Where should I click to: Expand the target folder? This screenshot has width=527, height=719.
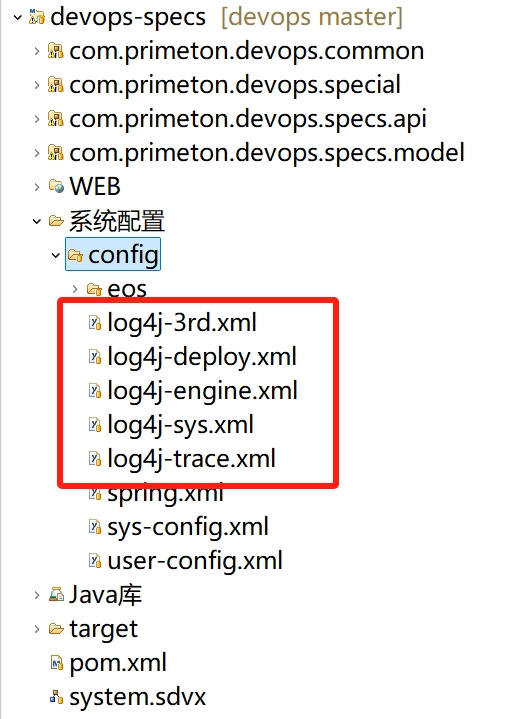[37, 629]
